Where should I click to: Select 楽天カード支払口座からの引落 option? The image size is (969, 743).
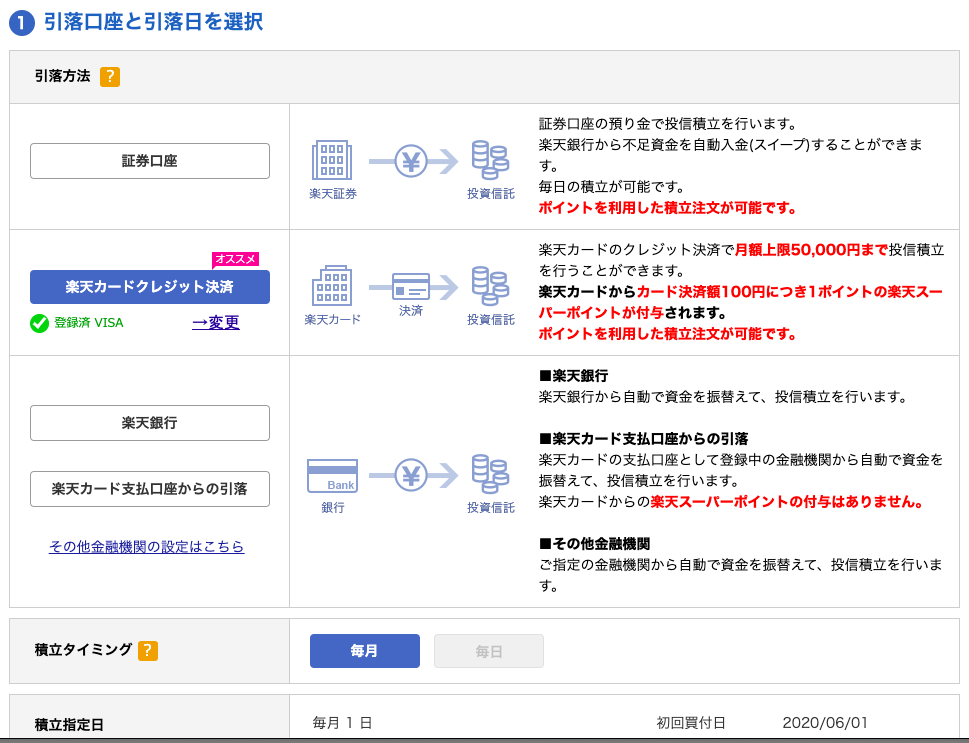(150, 489)
